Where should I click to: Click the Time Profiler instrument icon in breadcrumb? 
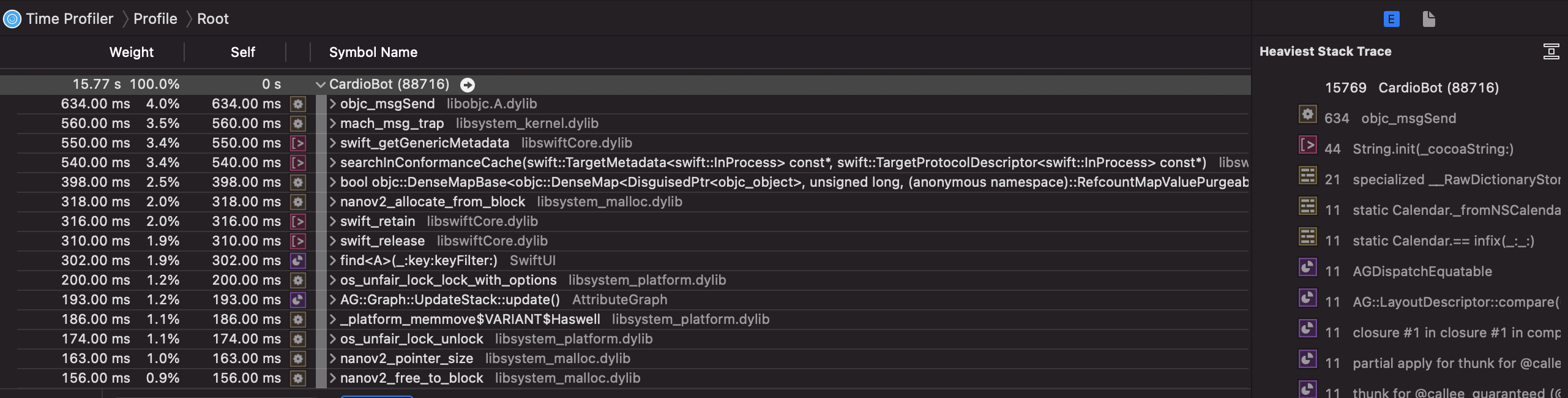click(x=12, y=19)
